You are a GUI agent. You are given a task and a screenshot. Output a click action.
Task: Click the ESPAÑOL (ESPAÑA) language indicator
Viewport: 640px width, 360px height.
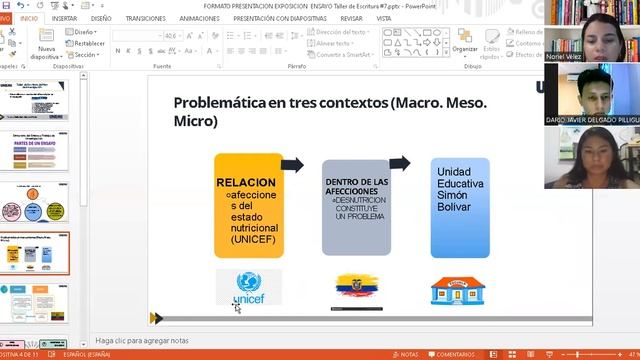pyautogui.click(x=87, y=355)
